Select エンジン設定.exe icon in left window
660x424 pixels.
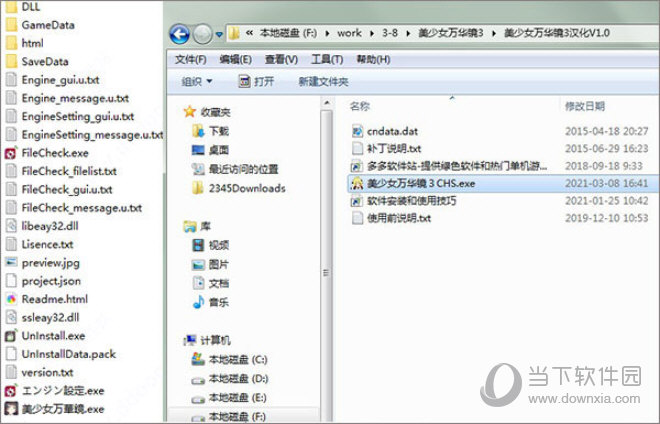click(x=11, y=391)
